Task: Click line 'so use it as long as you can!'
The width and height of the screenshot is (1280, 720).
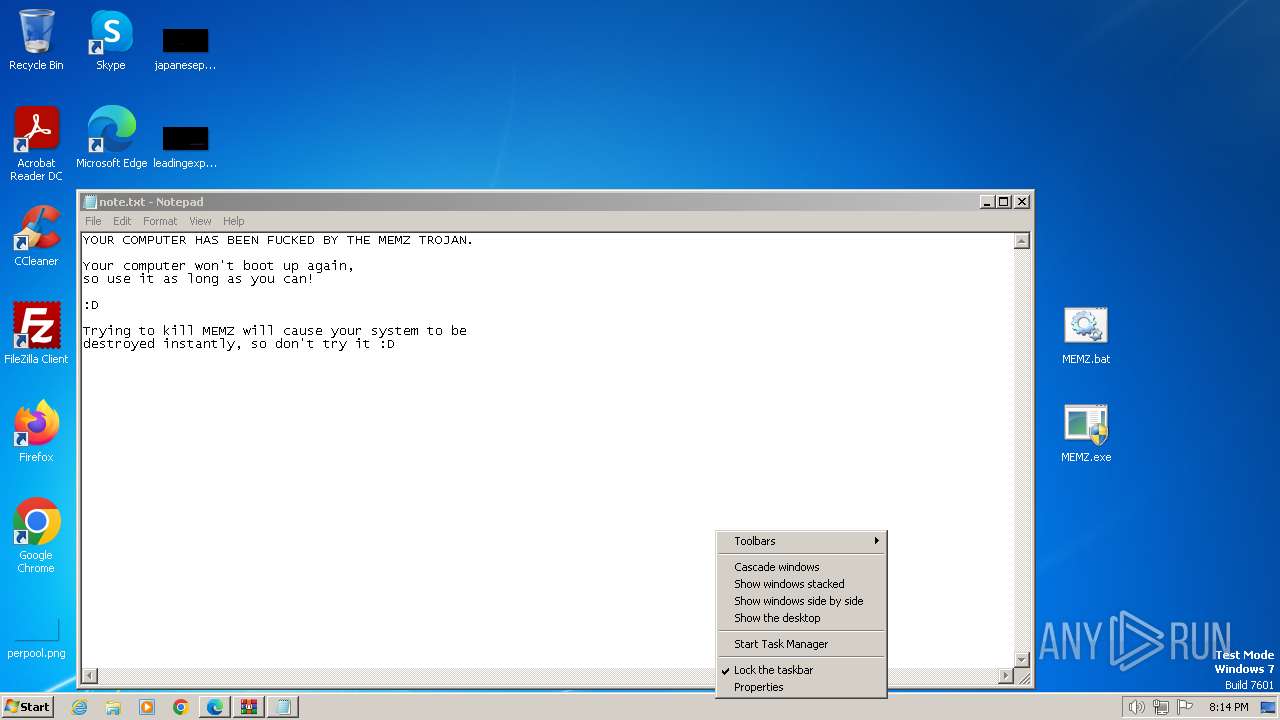Action: click(198, 279)
